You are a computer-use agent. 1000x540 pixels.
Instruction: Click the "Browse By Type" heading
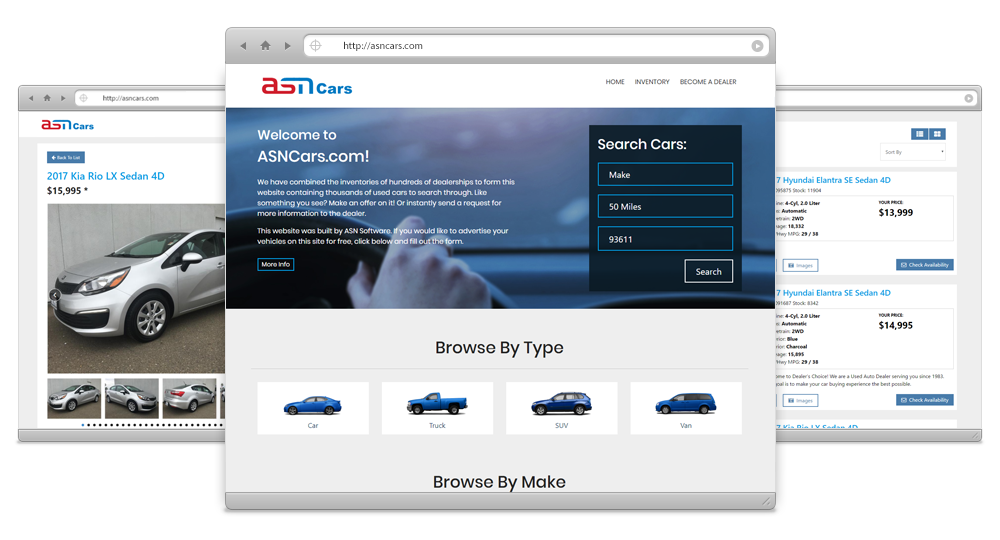(499, 348)
